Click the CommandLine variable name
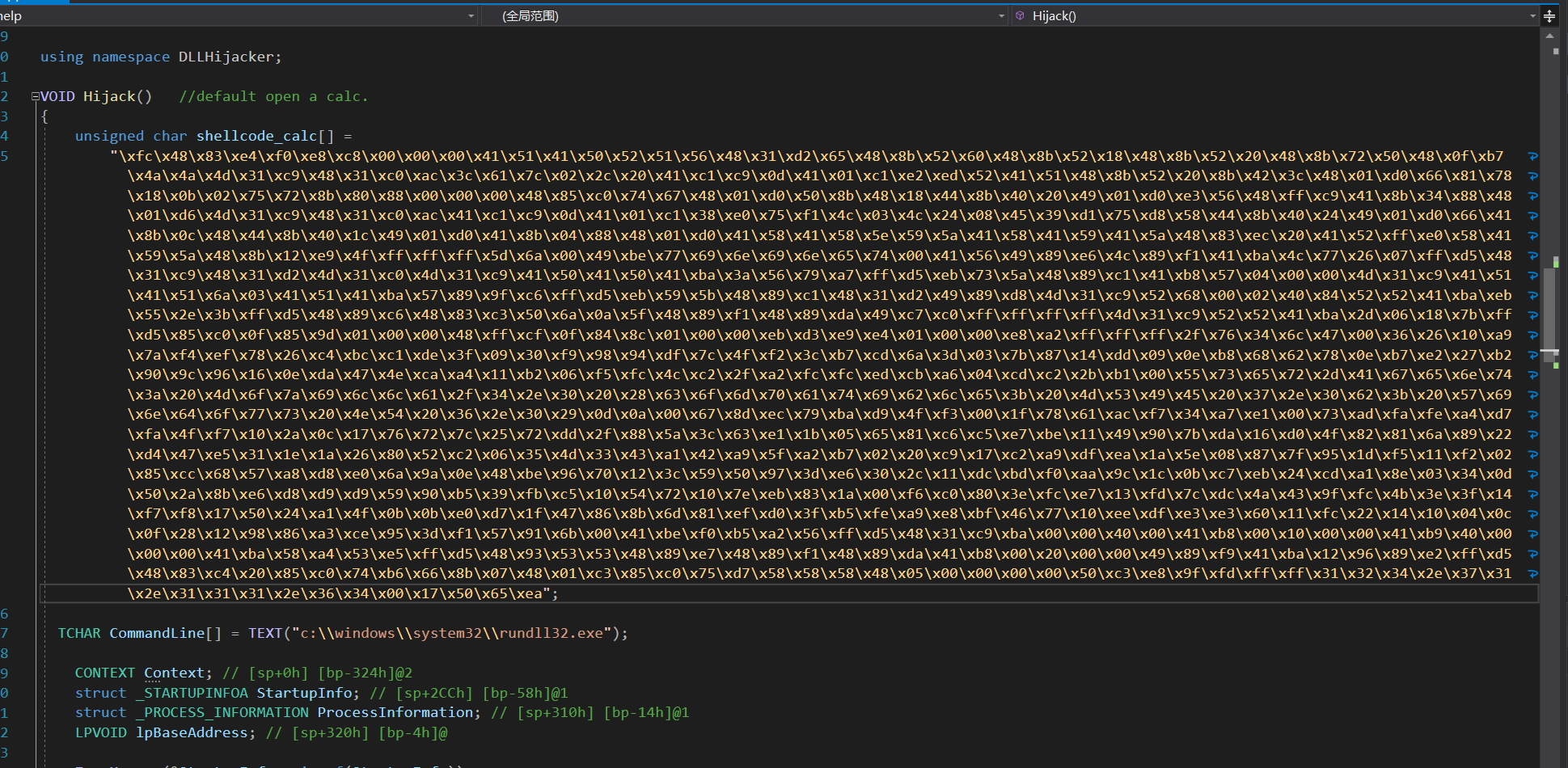This screenshot has height=768, width=1568. pos(157,633)
